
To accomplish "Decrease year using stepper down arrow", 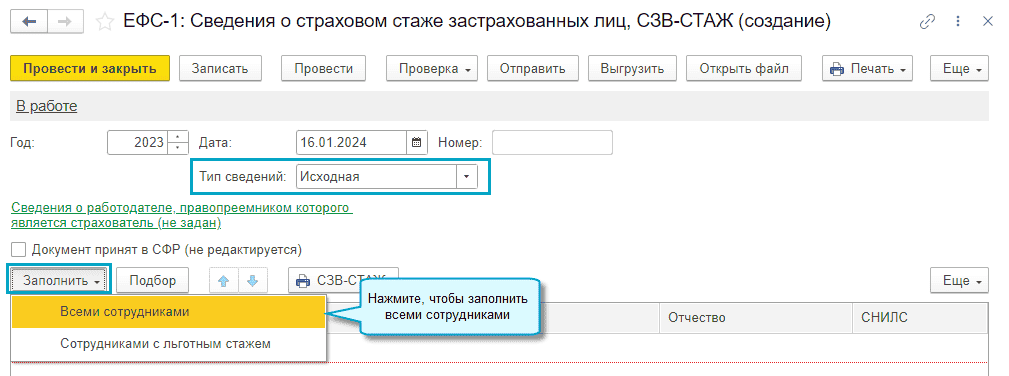I will 178,149.
